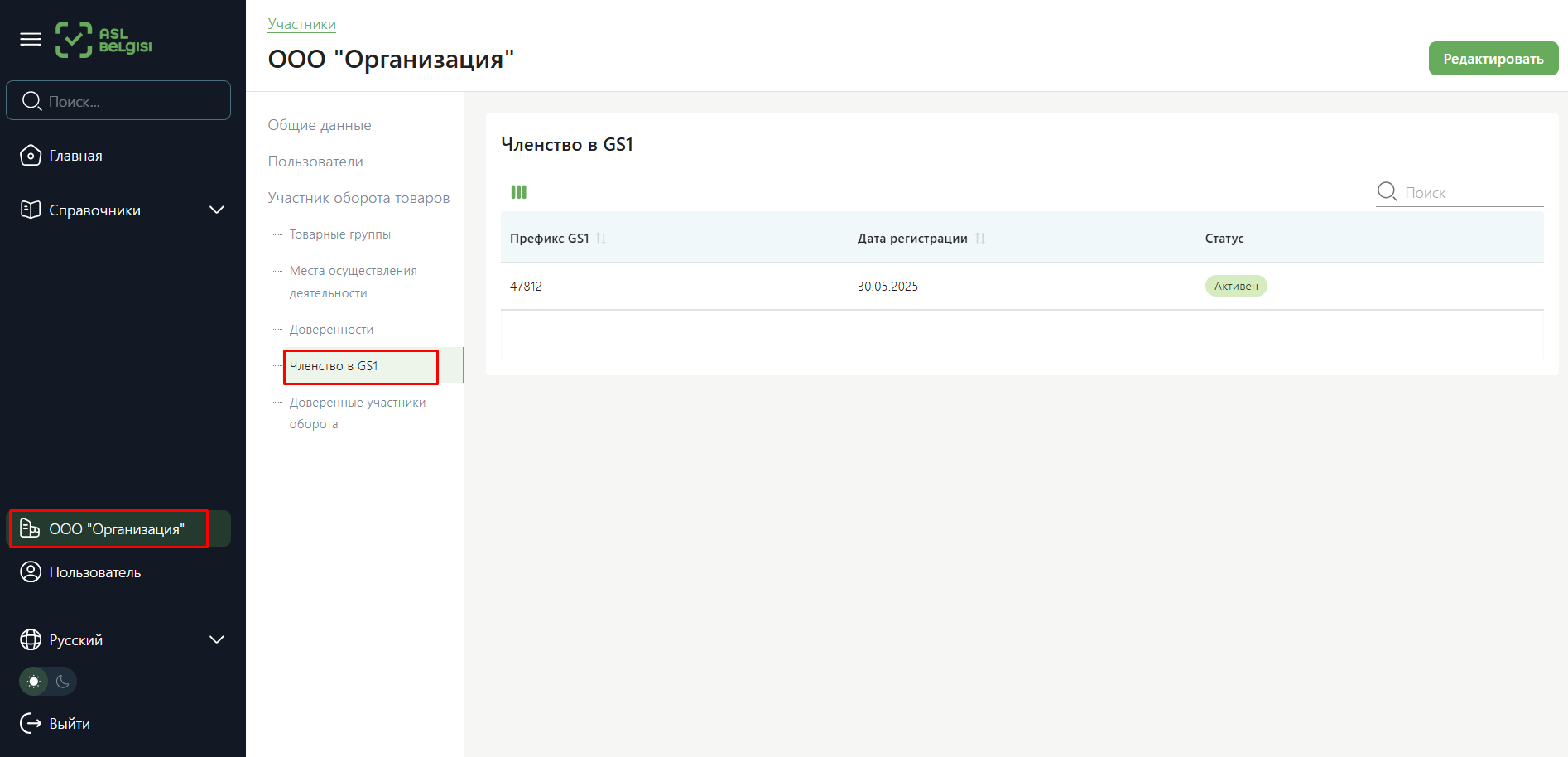Image resolution: width=1568 pixels, height=757 pixels.
Task: Click the globe language icon
Action: pyautogui.click(x=31, y=639)
